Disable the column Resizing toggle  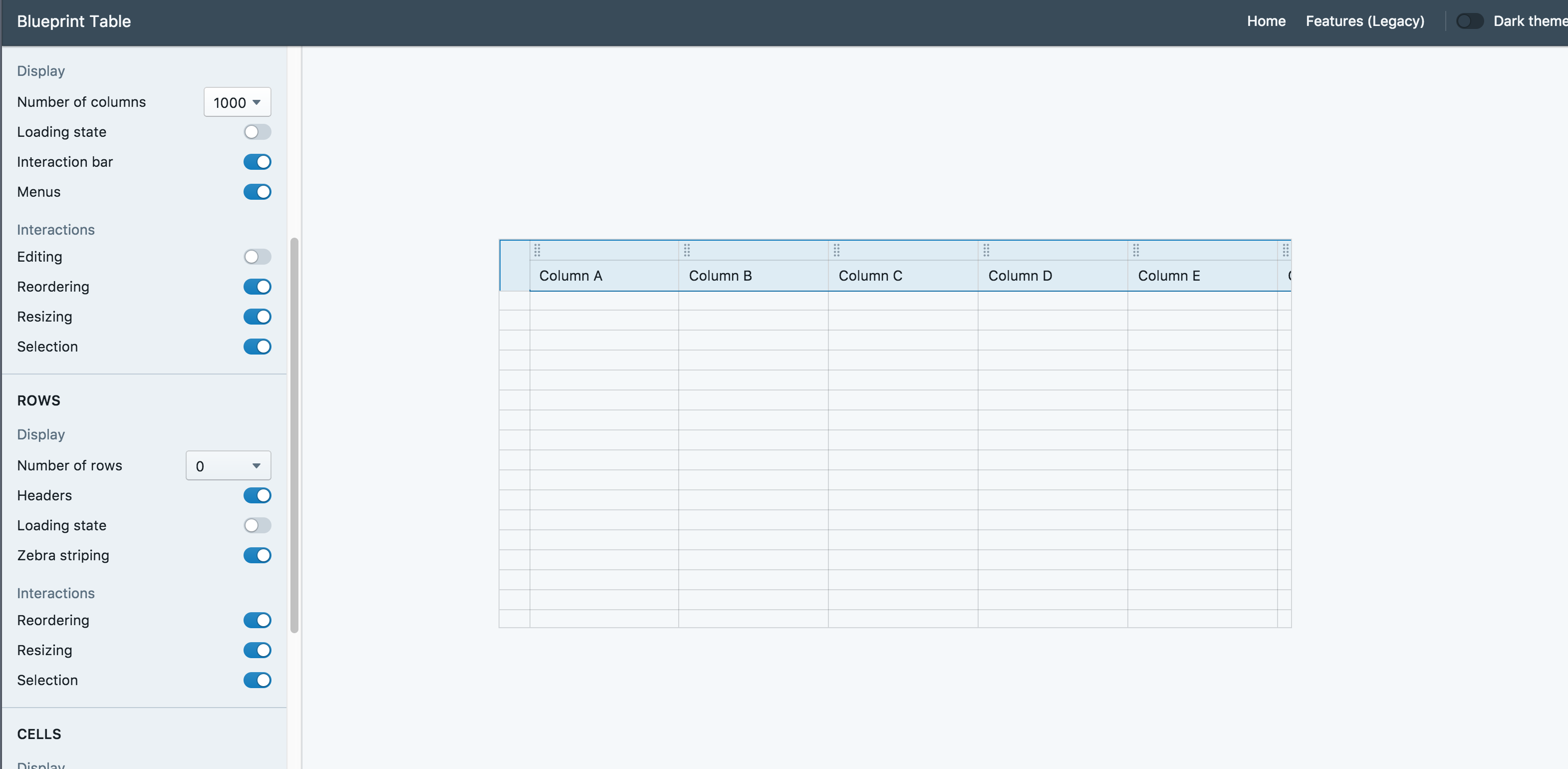(257, 317)
